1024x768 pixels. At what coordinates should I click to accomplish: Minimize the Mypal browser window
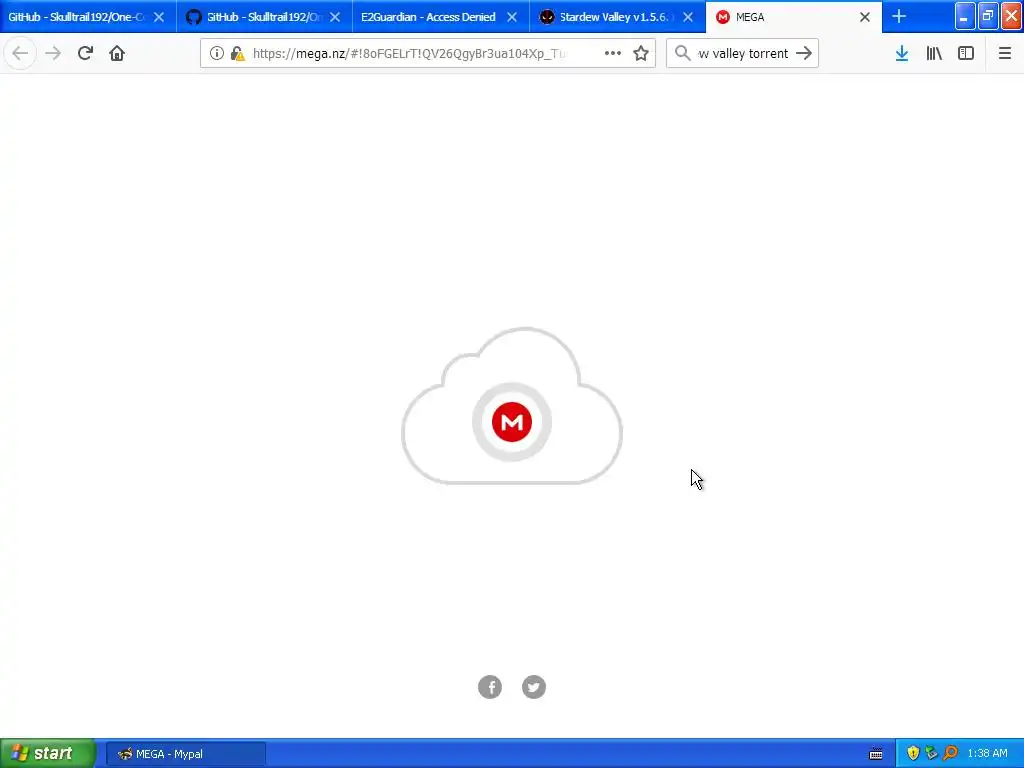[965, 16]
